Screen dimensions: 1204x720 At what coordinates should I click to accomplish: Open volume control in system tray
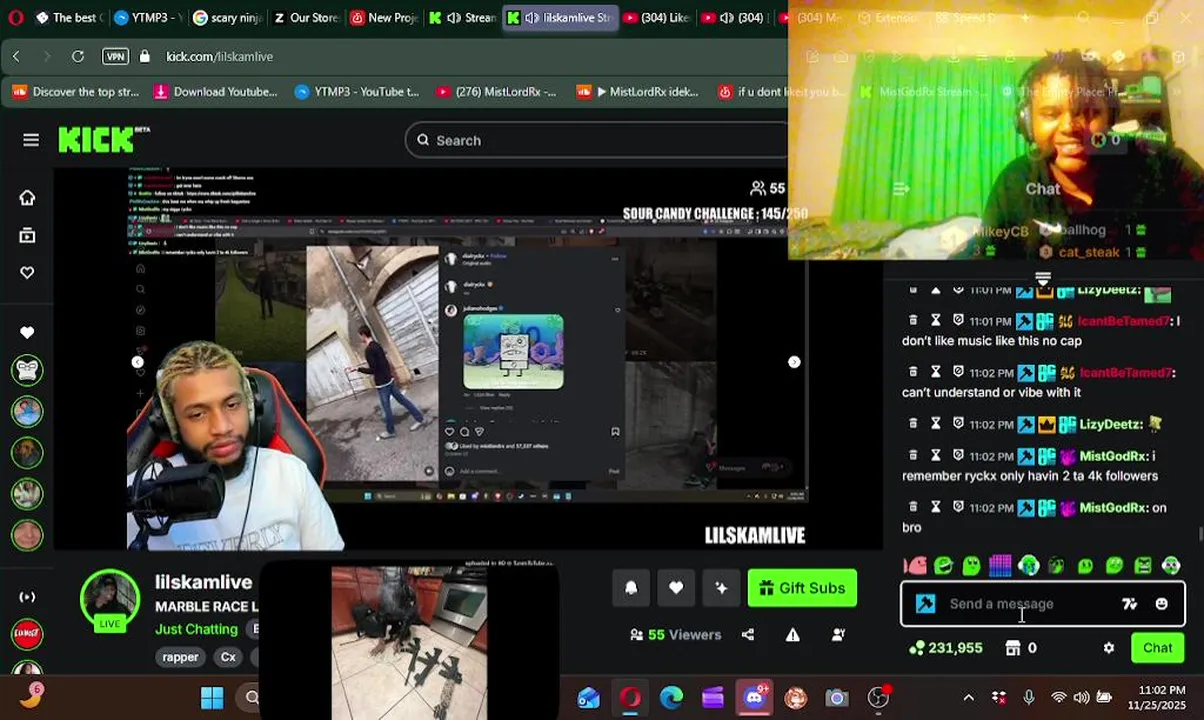tap(1082, 698)
